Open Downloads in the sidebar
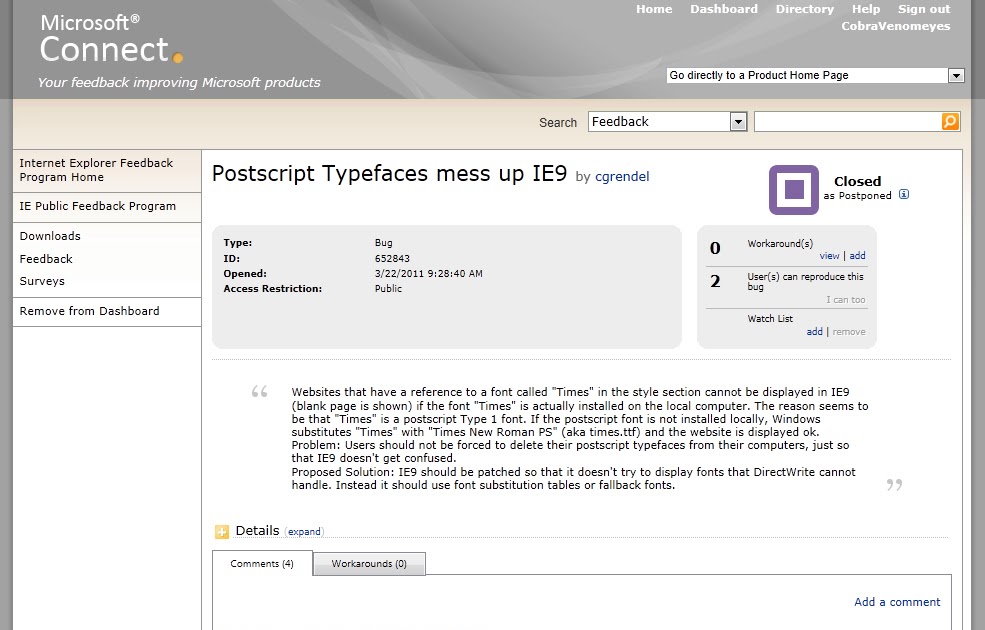This screenshot has height=630, width=985. click(50, 236)
